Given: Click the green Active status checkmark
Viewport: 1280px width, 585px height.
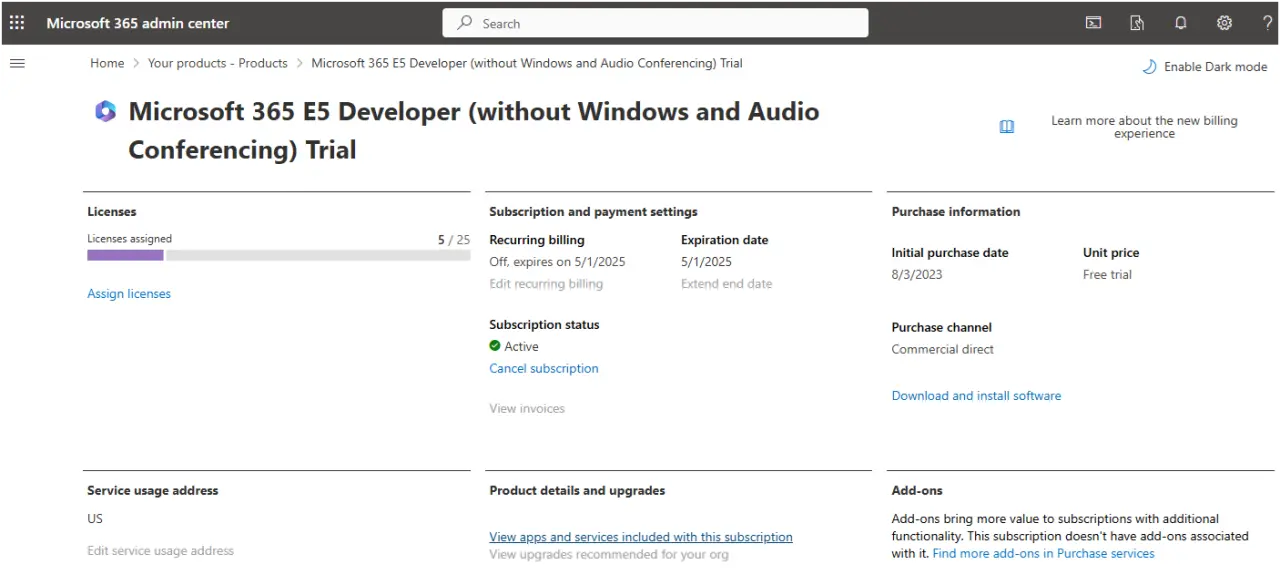Looking at the screenshot, I should (x=495, y=346).
